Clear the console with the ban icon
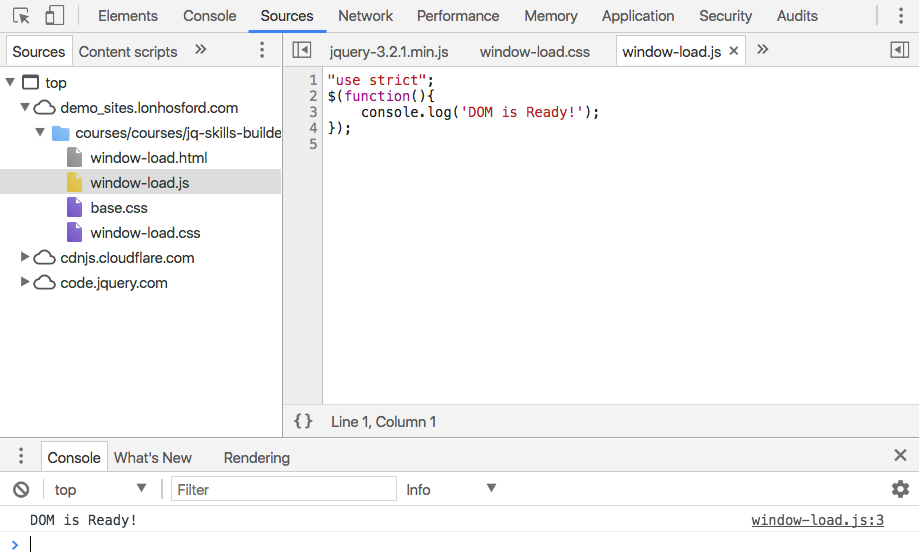 tap(21, 489)
